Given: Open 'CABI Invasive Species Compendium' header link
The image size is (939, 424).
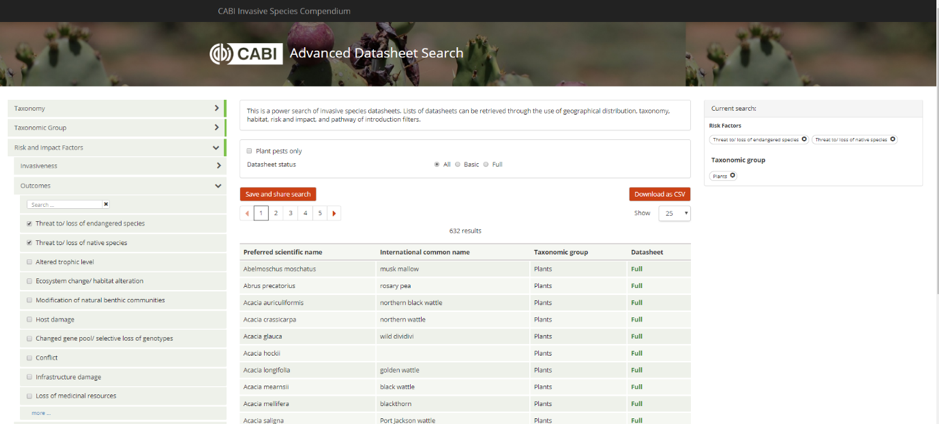Looking at the screenshot, I should click(x=284, y=11).
